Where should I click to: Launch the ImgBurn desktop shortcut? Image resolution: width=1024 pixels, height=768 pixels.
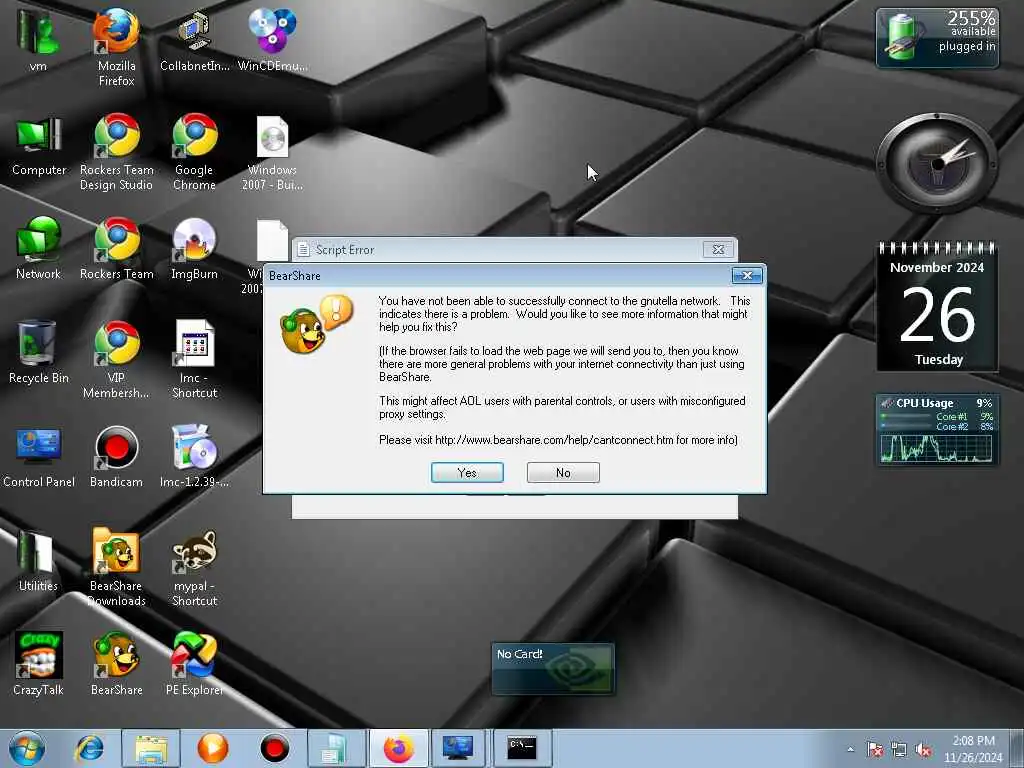point(195,248)
